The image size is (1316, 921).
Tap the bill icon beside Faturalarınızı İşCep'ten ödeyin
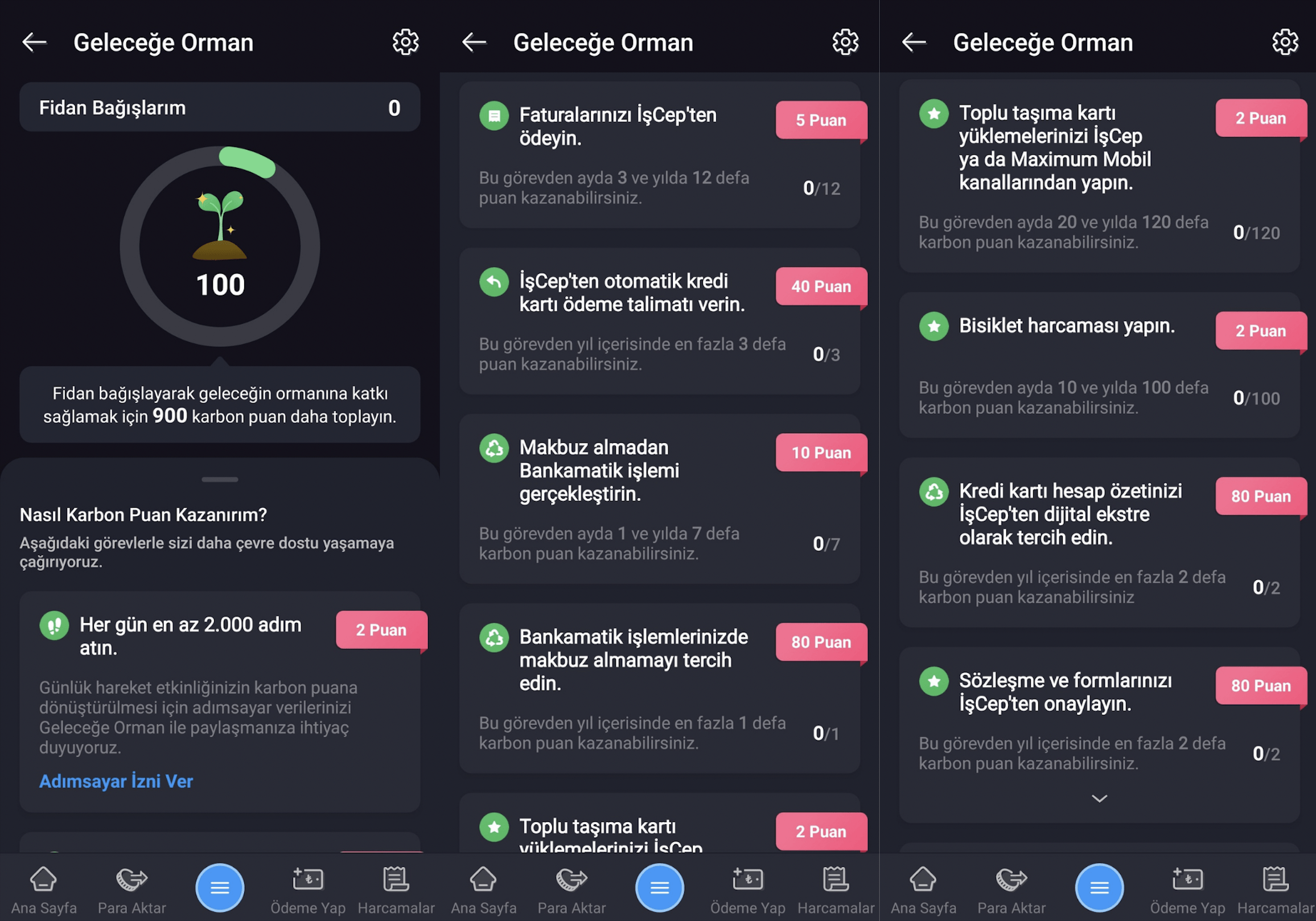pos(494,116)
